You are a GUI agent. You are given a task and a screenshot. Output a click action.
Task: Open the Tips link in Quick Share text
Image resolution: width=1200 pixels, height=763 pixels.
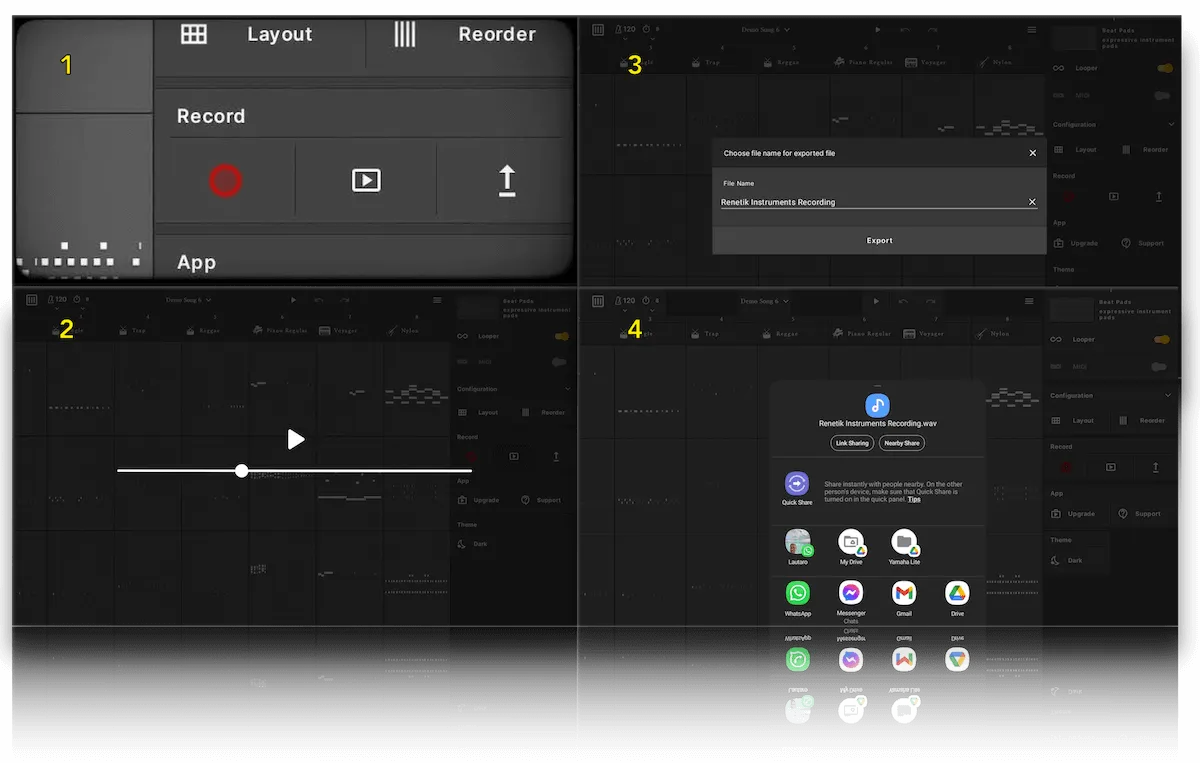pyautogui.click(x=914, y=498)
